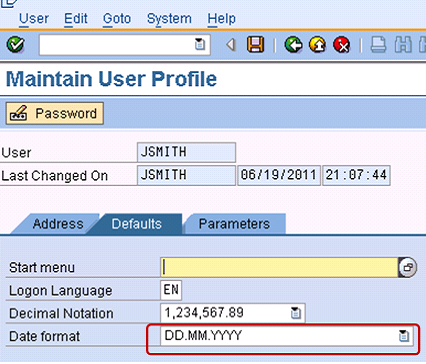Click the Print icon in toolbar
426x364 pixels.
(x=378, y=44)
